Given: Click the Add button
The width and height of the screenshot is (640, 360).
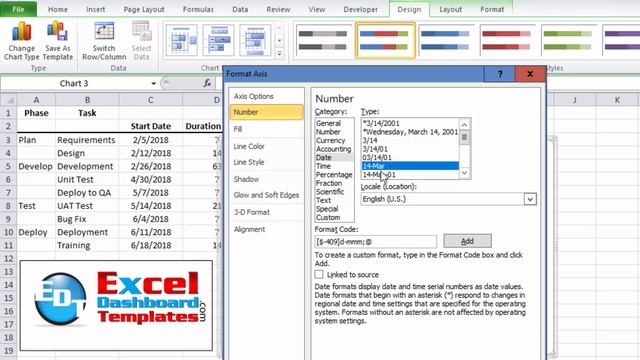Looking at the screenshot, I should [467, 241].
